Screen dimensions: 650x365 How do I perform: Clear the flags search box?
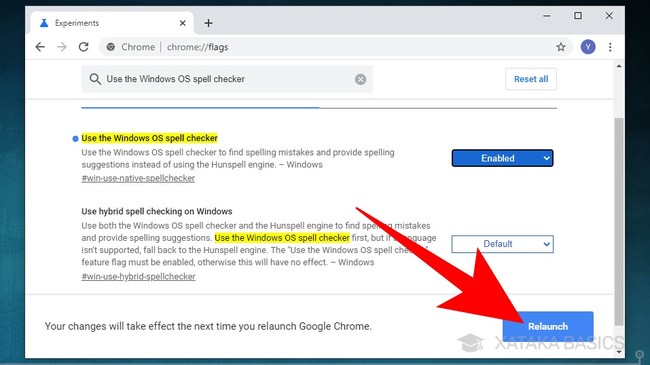(361, 79)
